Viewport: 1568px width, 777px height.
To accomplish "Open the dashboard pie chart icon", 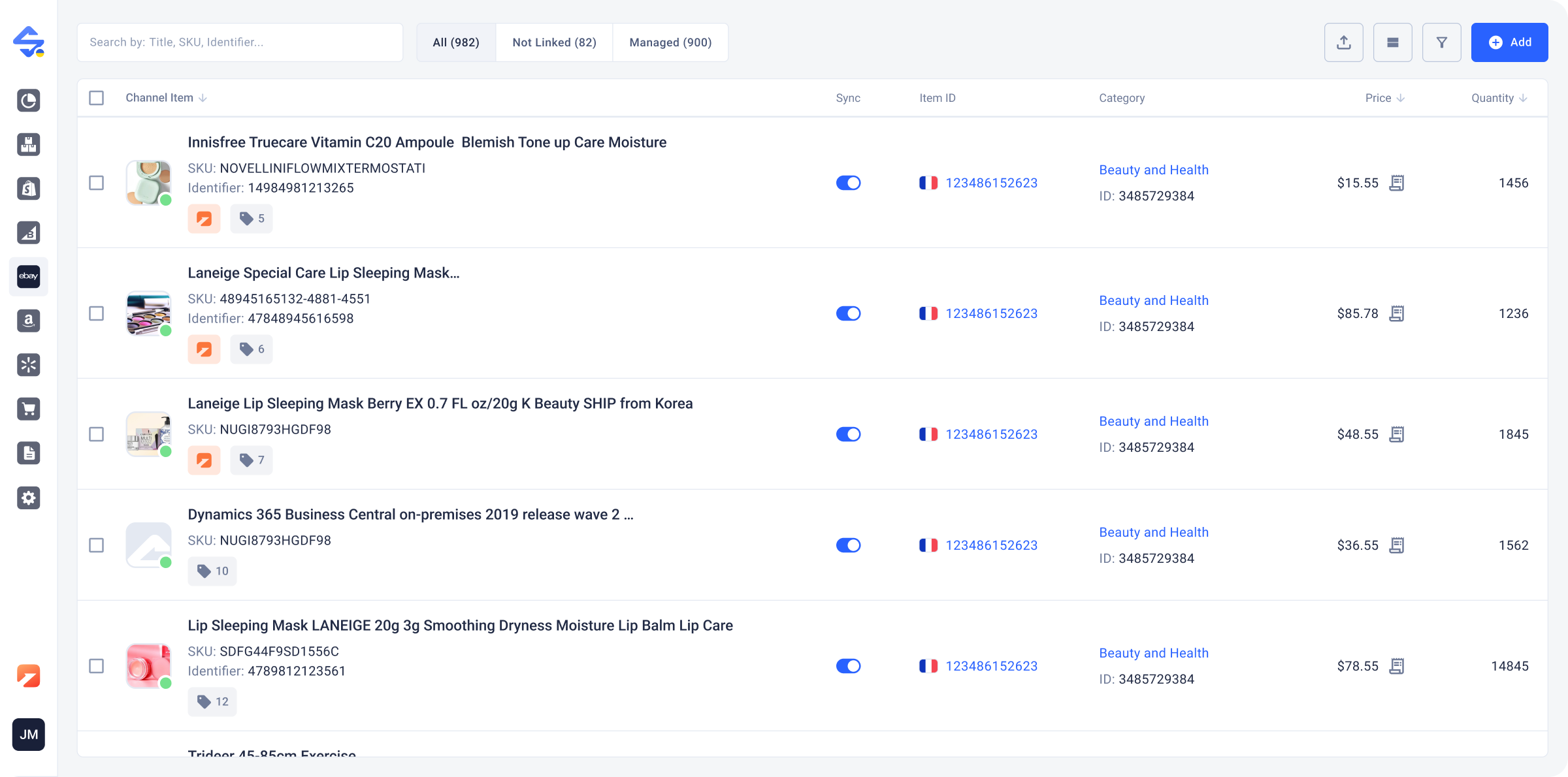I will point(29,101).
